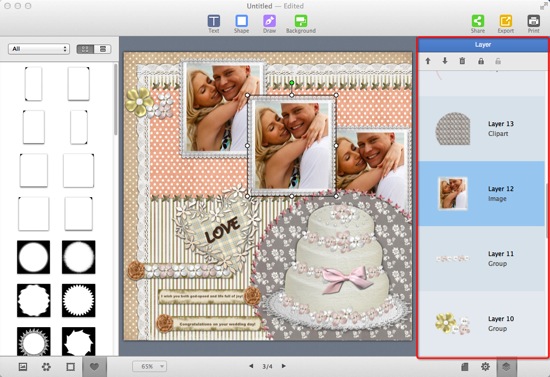Select Layer 13 Clipart row
The height and width of the screenshot is (377, 550).
pyautogui.click(x=481, y=129)
